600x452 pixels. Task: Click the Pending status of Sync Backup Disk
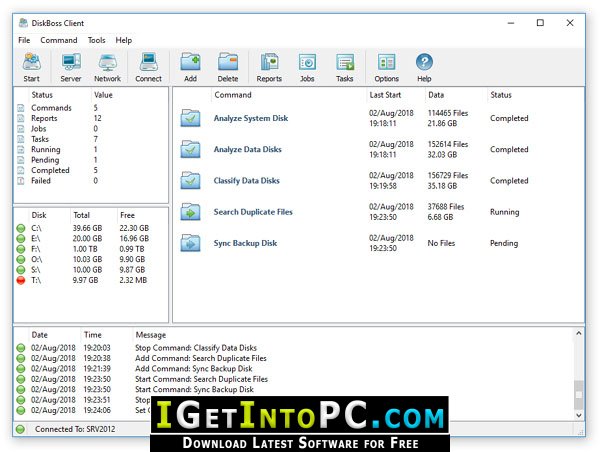point(504,243)
